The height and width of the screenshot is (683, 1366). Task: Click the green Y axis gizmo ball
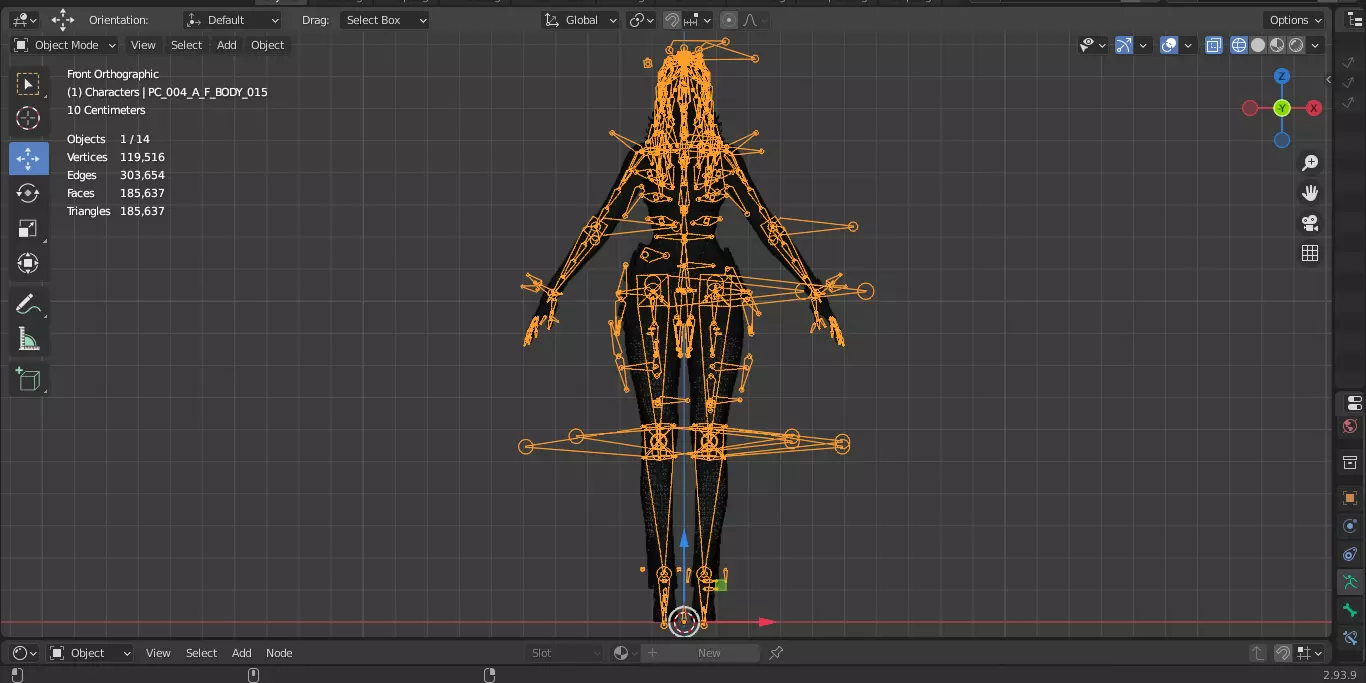pyautogui.click(x=1282, y=108)
